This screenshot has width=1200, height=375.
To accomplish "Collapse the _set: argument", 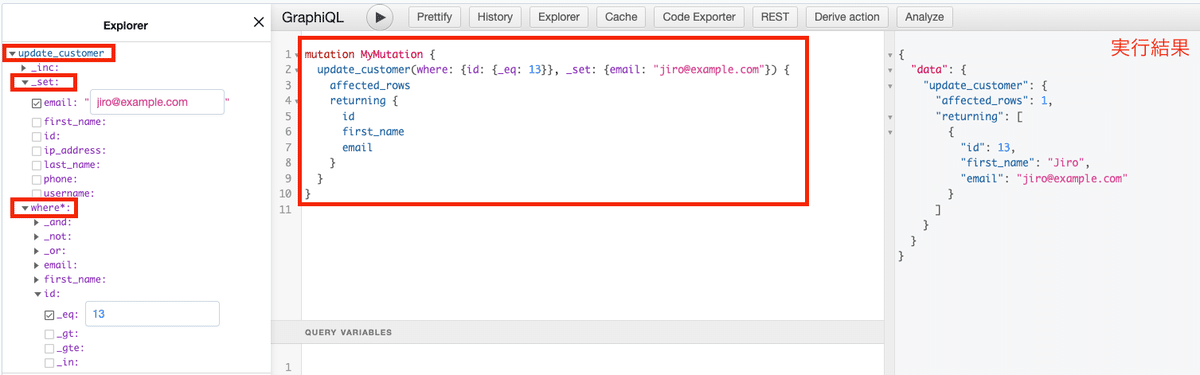I will [26, 82].
